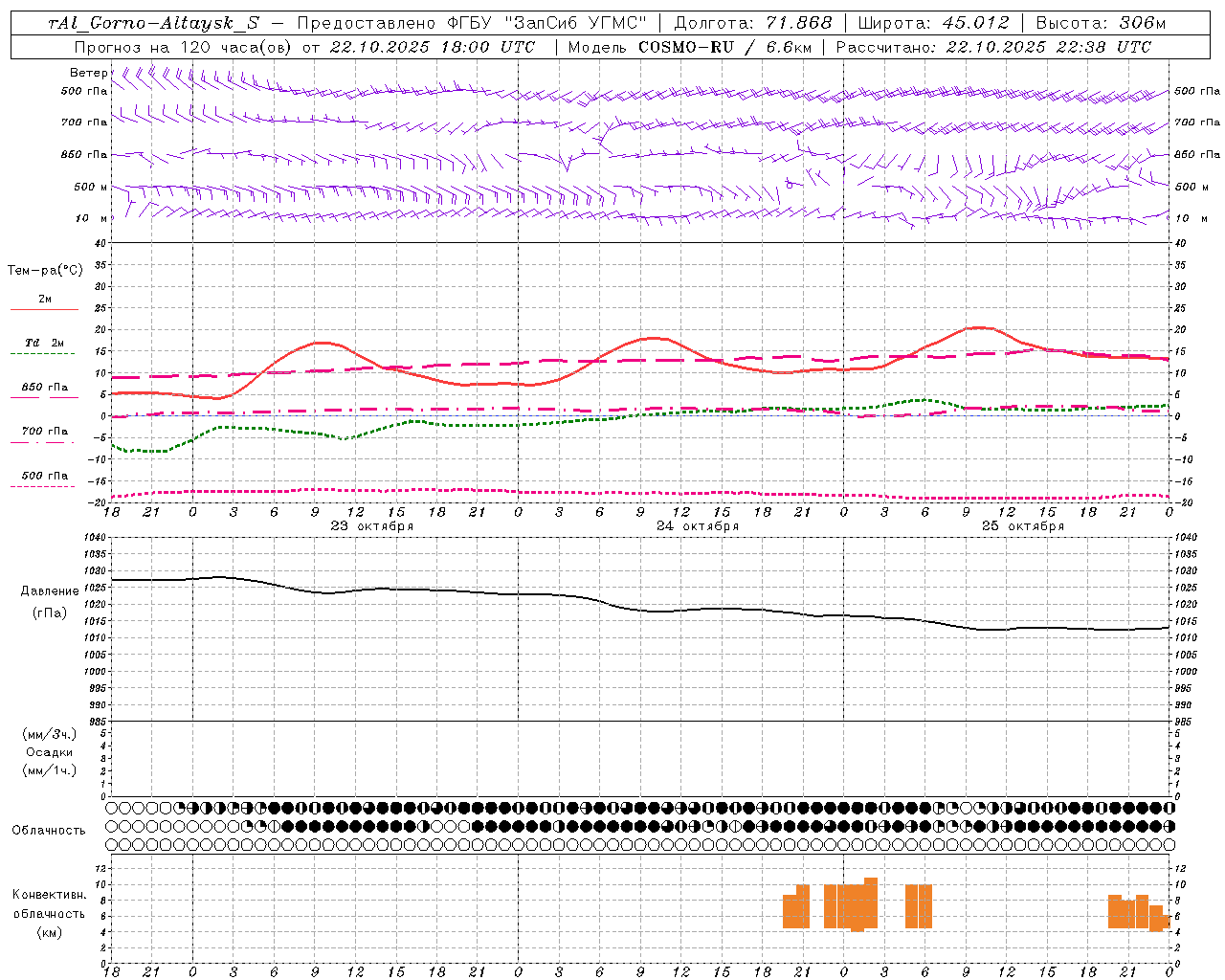Click the solid line sample under '2м' legend
The width and height of the screenshot is (1225, 980).
click(x=44, y=310)
